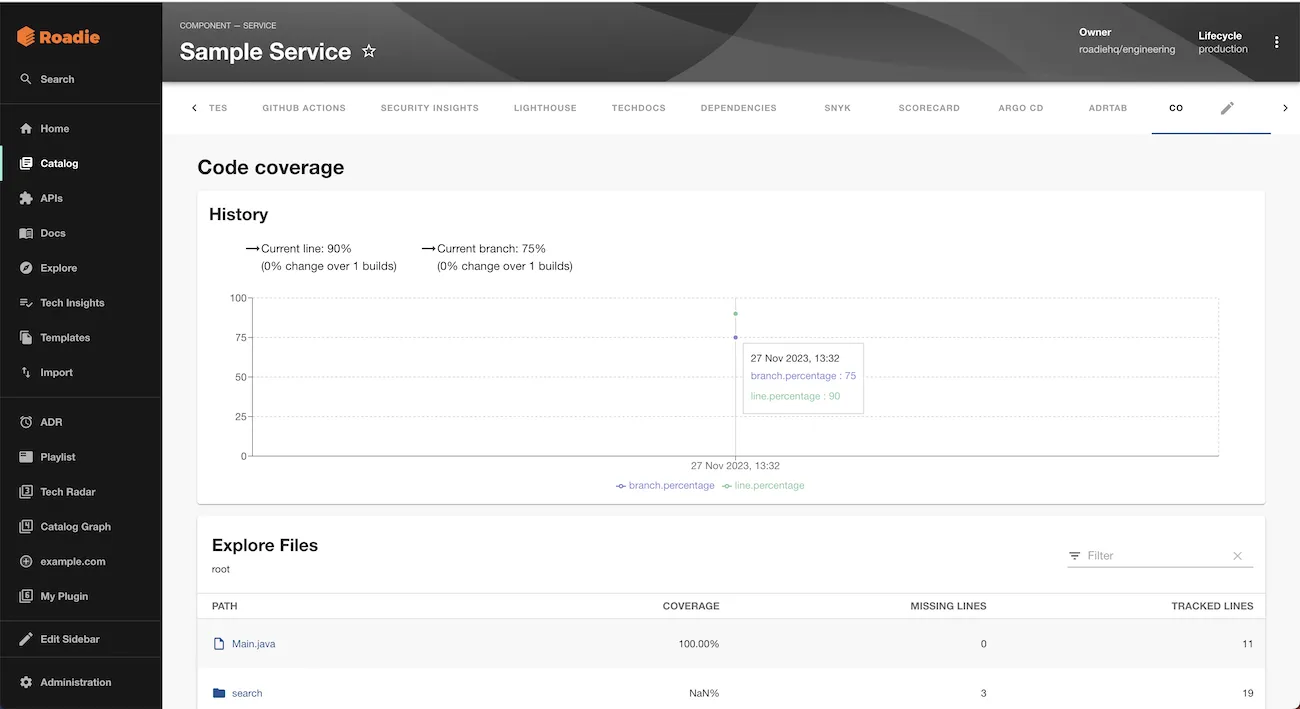The image size is (1300, 709).
Task: Open the entity overflow three-dot menu
Action: (1277, 42)
